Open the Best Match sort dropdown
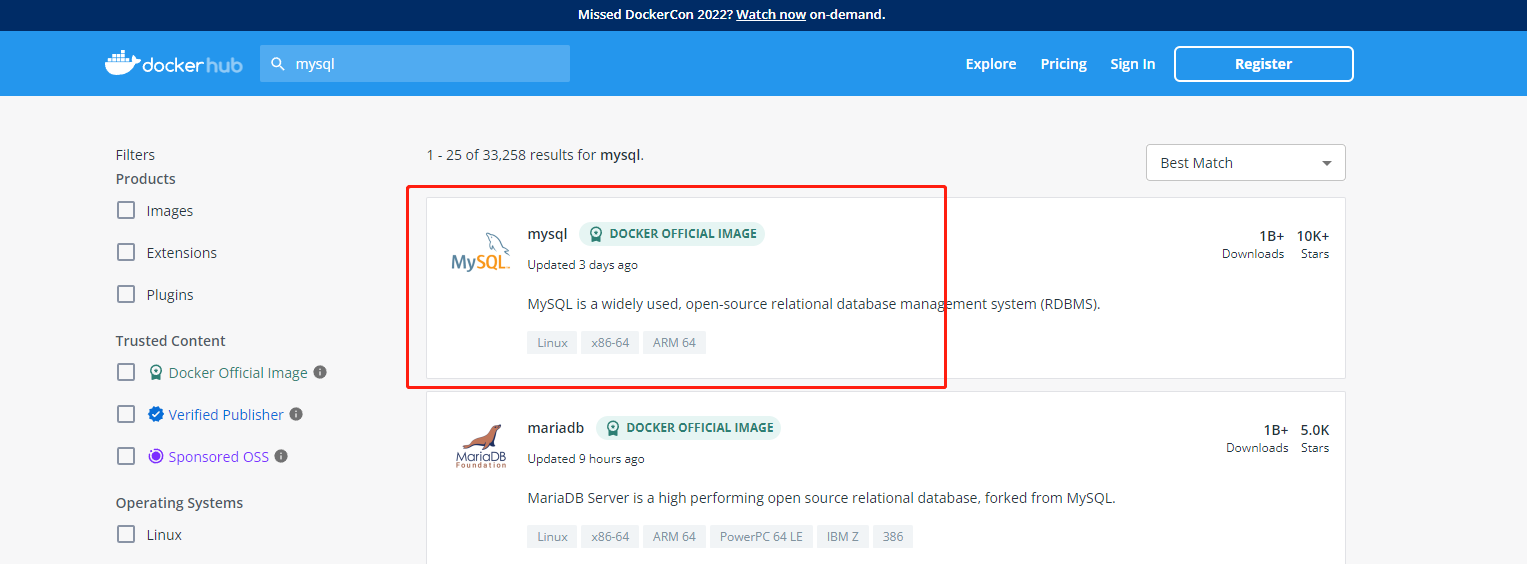 click(x=1245, y=163)
